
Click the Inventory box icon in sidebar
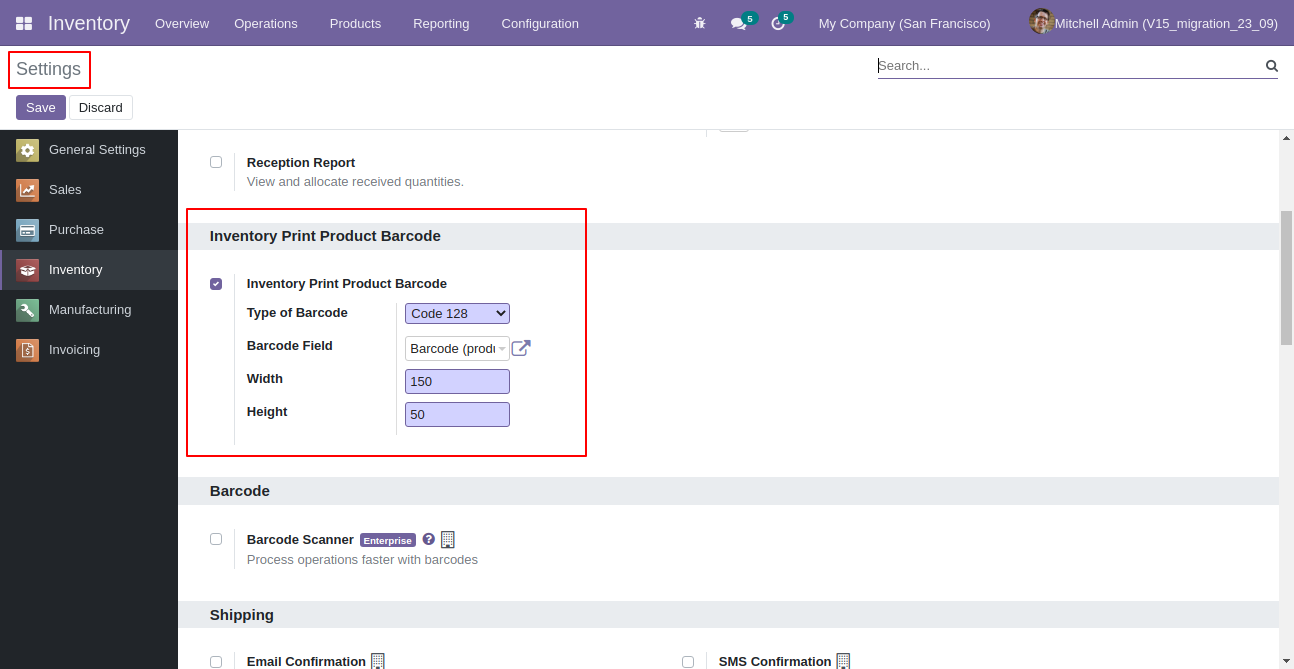tap(27, 270)
